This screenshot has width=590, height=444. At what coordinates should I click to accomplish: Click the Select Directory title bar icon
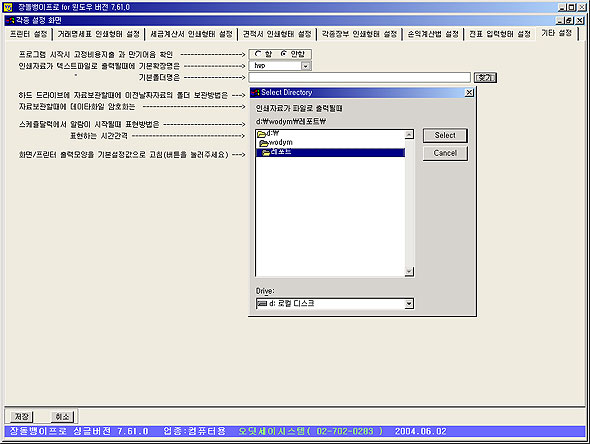(x=255, y=93)
